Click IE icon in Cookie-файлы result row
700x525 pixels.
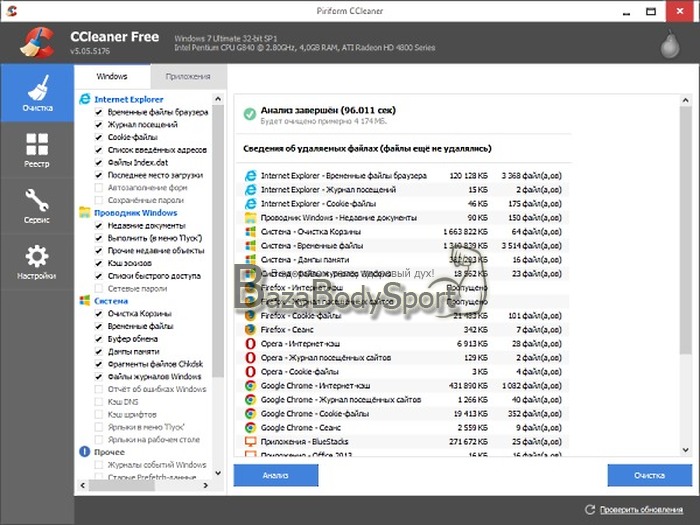(250, 204)
